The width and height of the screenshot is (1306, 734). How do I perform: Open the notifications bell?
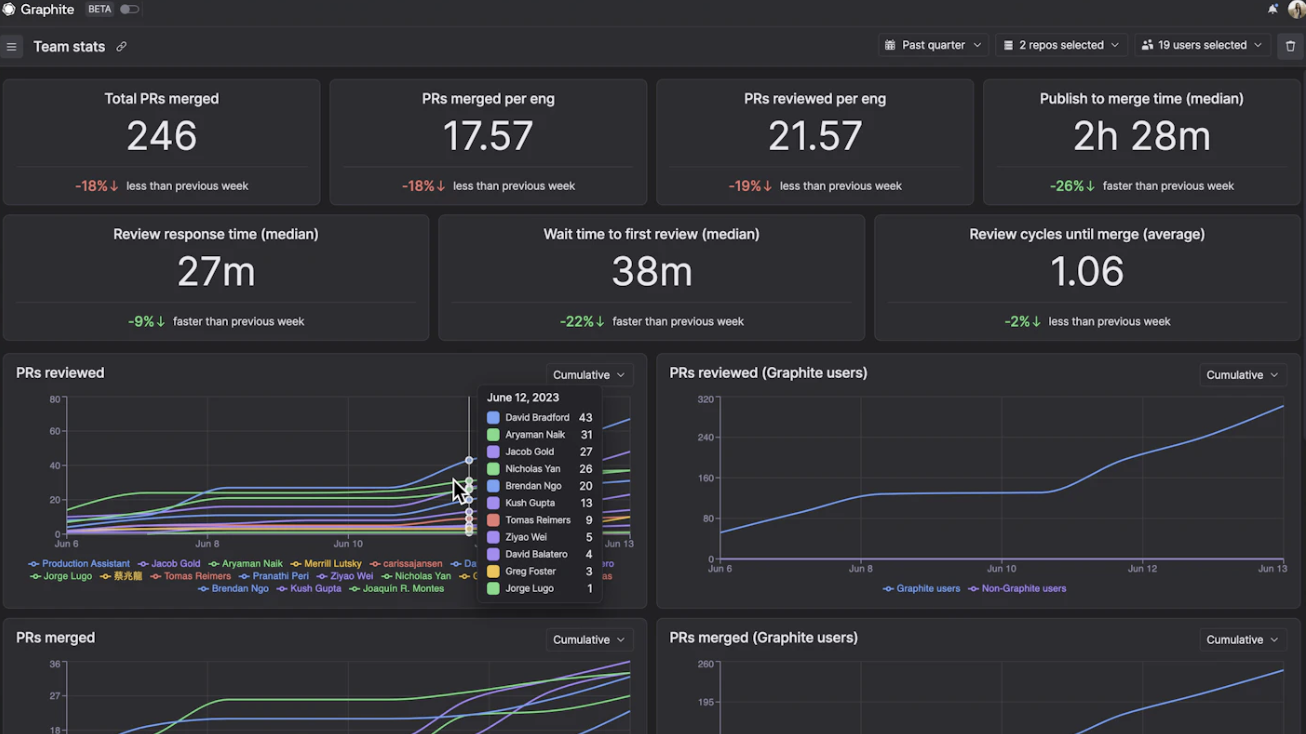click(1273, 9)
